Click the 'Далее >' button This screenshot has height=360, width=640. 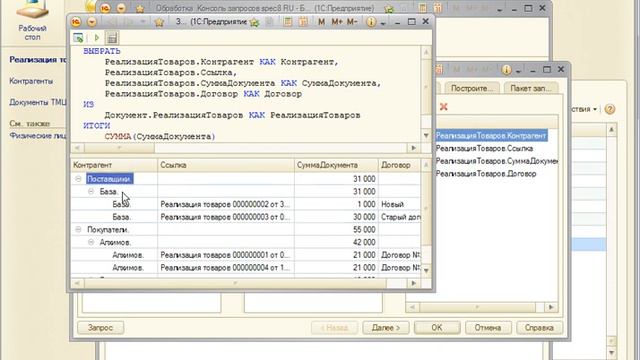click(x=386, y=328)
